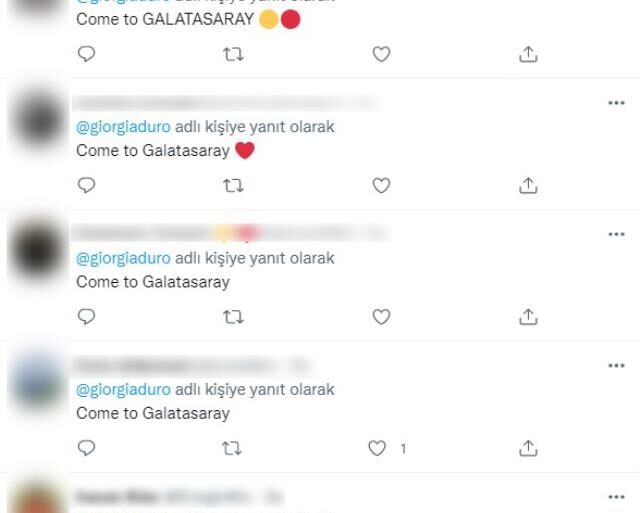The image size is (640, 513).
Task: Open more options for red heart emoji tweet
Action: (616, 103)
